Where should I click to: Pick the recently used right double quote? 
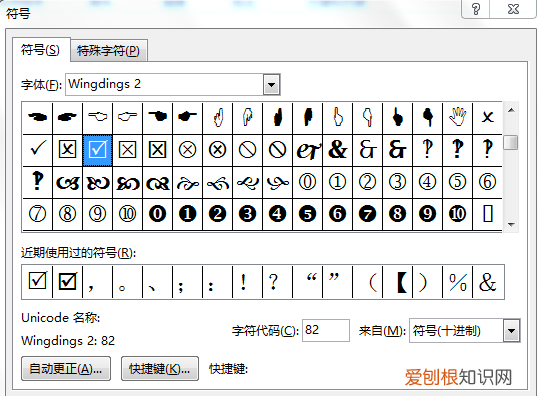coord(338,282)
